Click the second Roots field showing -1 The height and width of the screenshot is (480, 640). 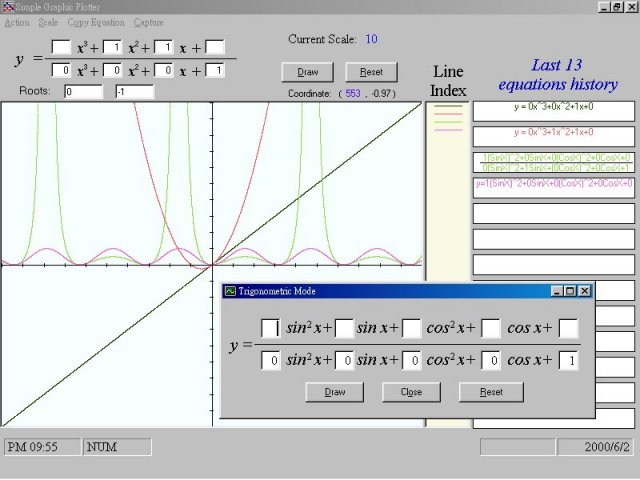click(134, 92)
